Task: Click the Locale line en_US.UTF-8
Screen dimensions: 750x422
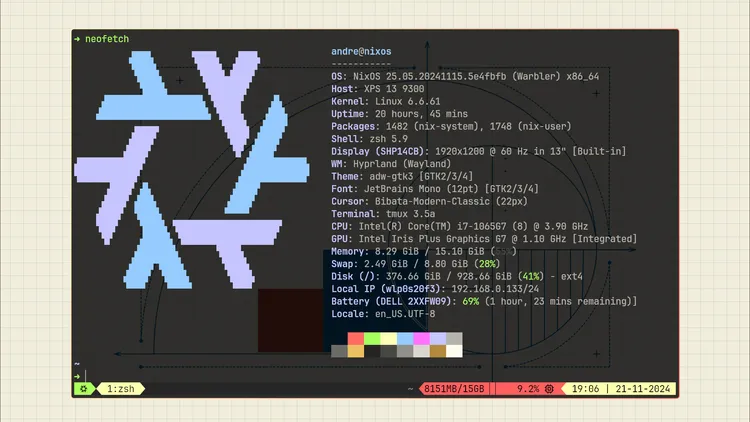Action: [383, 314]
